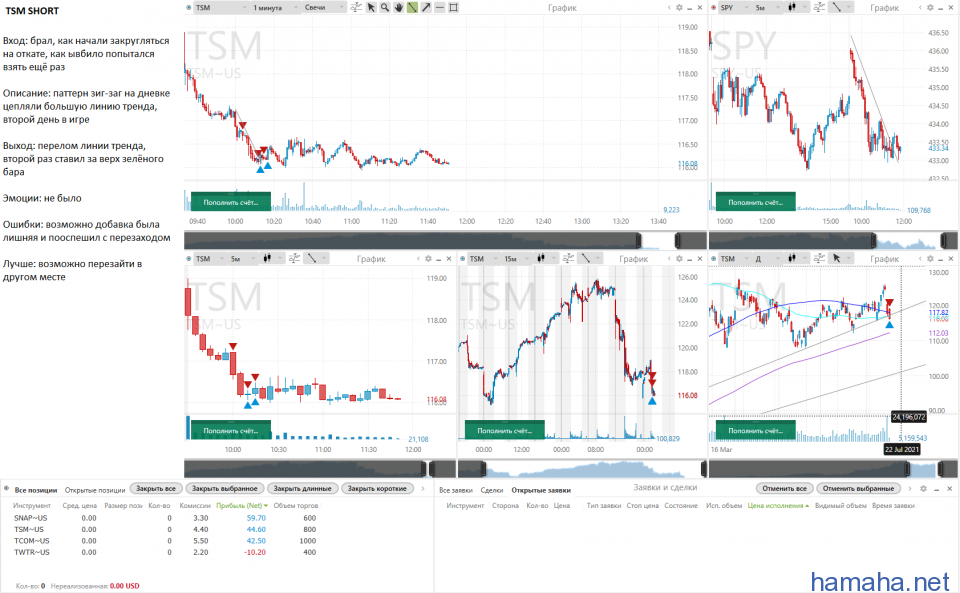Open settings gear of SPY chart
960x593 pixels.
click(930, 8)
